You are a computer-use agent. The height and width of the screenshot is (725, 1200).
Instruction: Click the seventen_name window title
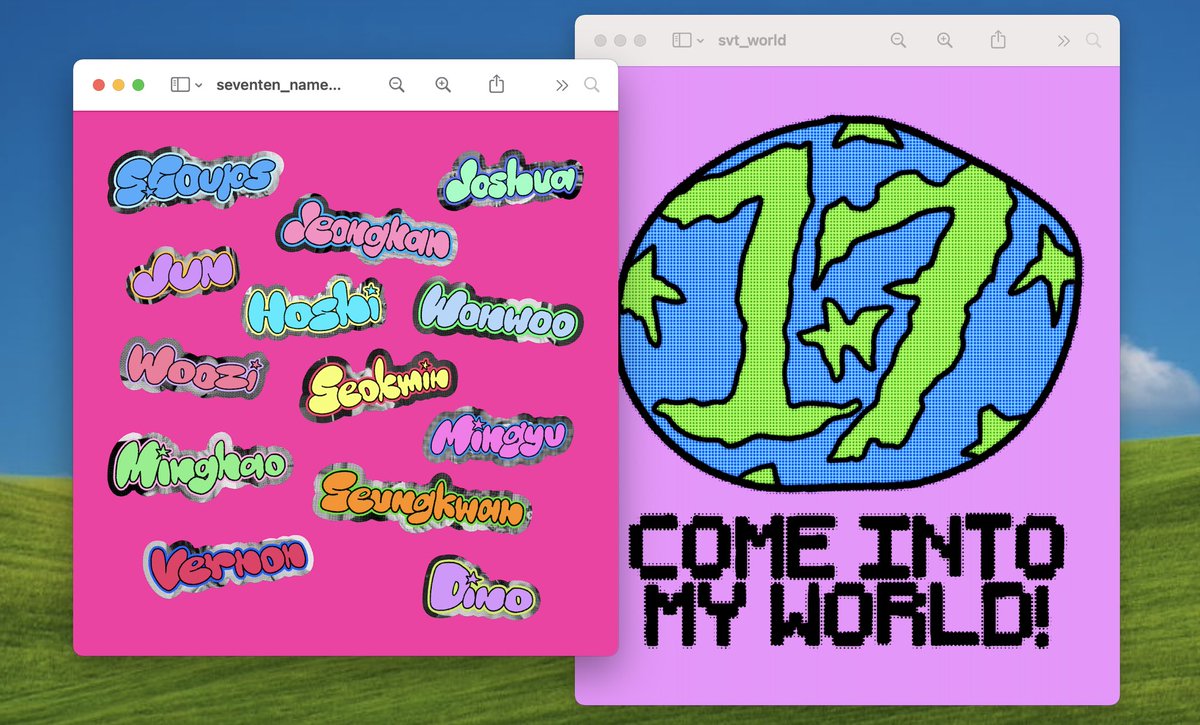(x=278, y=85)
